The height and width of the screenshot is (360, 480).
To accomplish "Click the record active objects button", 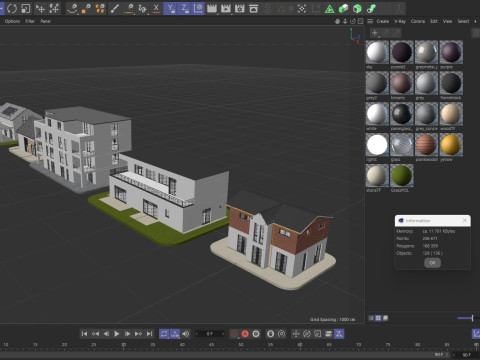I will click(x=234, y=334).
